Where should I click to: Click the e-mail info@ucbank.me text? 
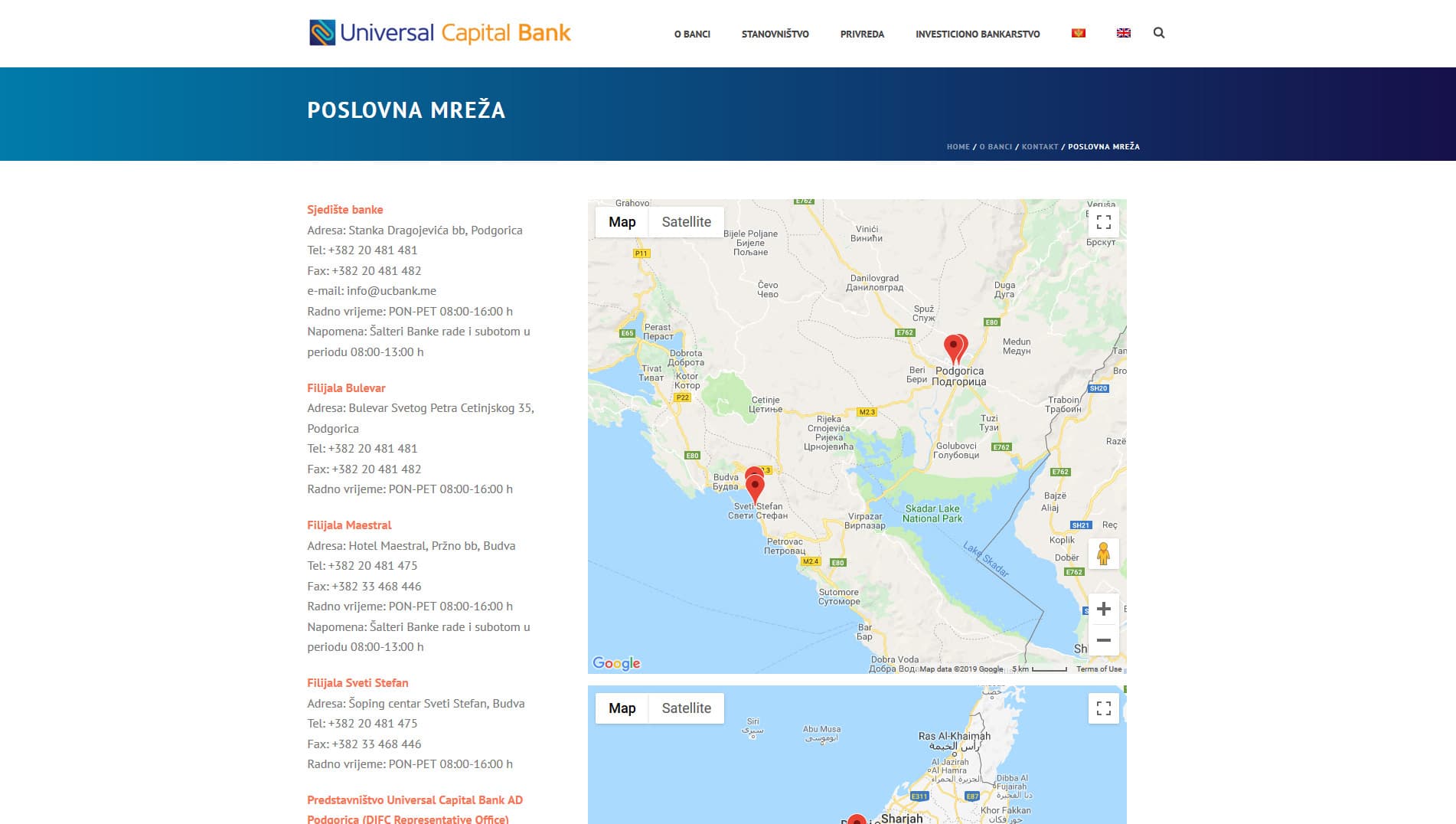(372, 291)
